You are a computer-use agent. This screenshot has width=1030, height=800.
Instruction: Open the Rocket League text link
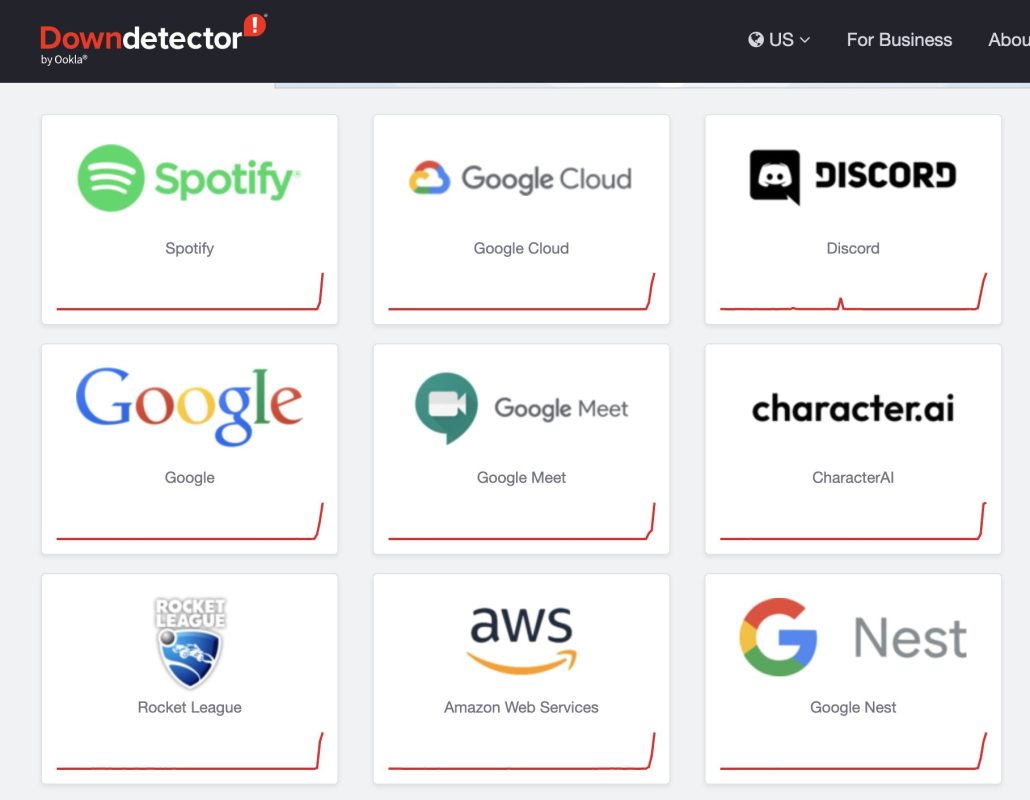click(189, 707)
